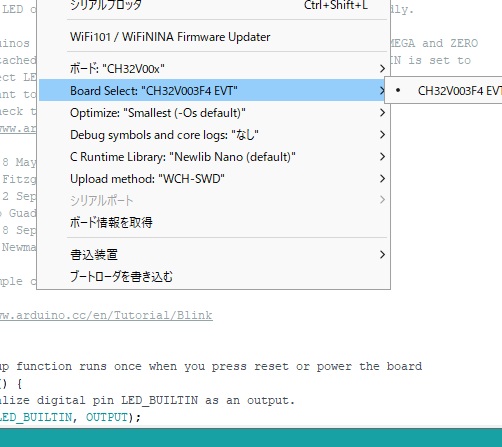This screenshot has width=502, height=447.
Task: Open Upload method "WCH-SWD" submenu
Action: 213,179
